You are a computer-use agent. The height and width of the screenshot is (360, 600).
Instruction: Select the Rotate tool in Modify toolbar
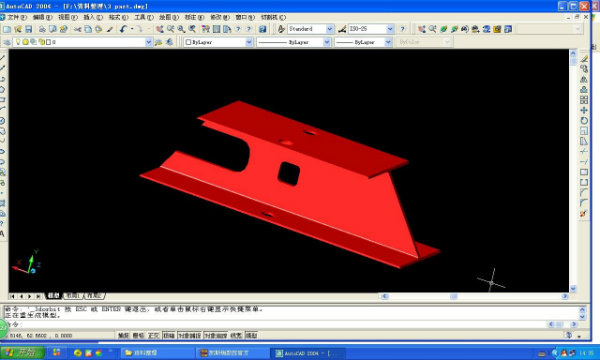click(x=584, y=121)
